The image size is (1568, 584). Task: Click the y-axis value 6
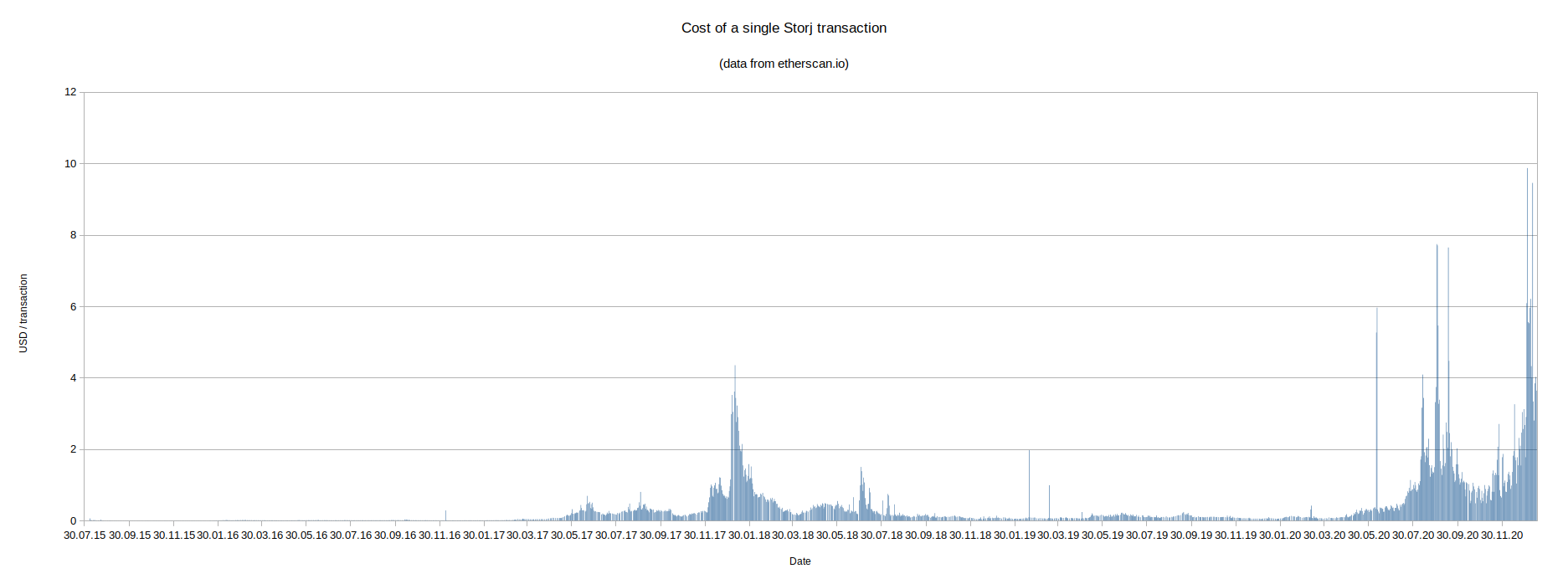click(x=73, y=306)
